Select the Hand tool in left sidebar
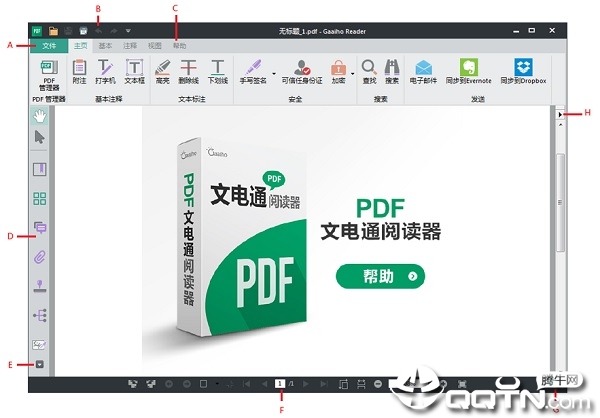The width and height of the screenshot is (600, 418). pyautogui.click(x=39, y=116)
